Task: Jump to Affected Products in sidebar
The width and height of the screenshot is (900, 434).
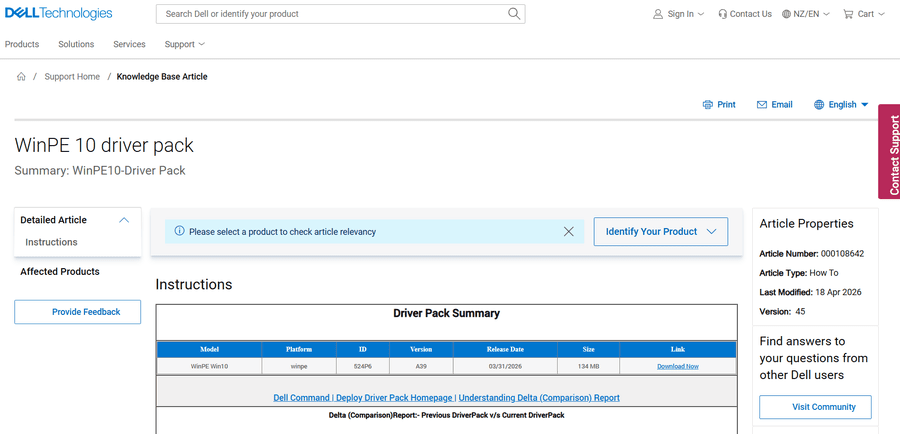Action: point(60,272)
